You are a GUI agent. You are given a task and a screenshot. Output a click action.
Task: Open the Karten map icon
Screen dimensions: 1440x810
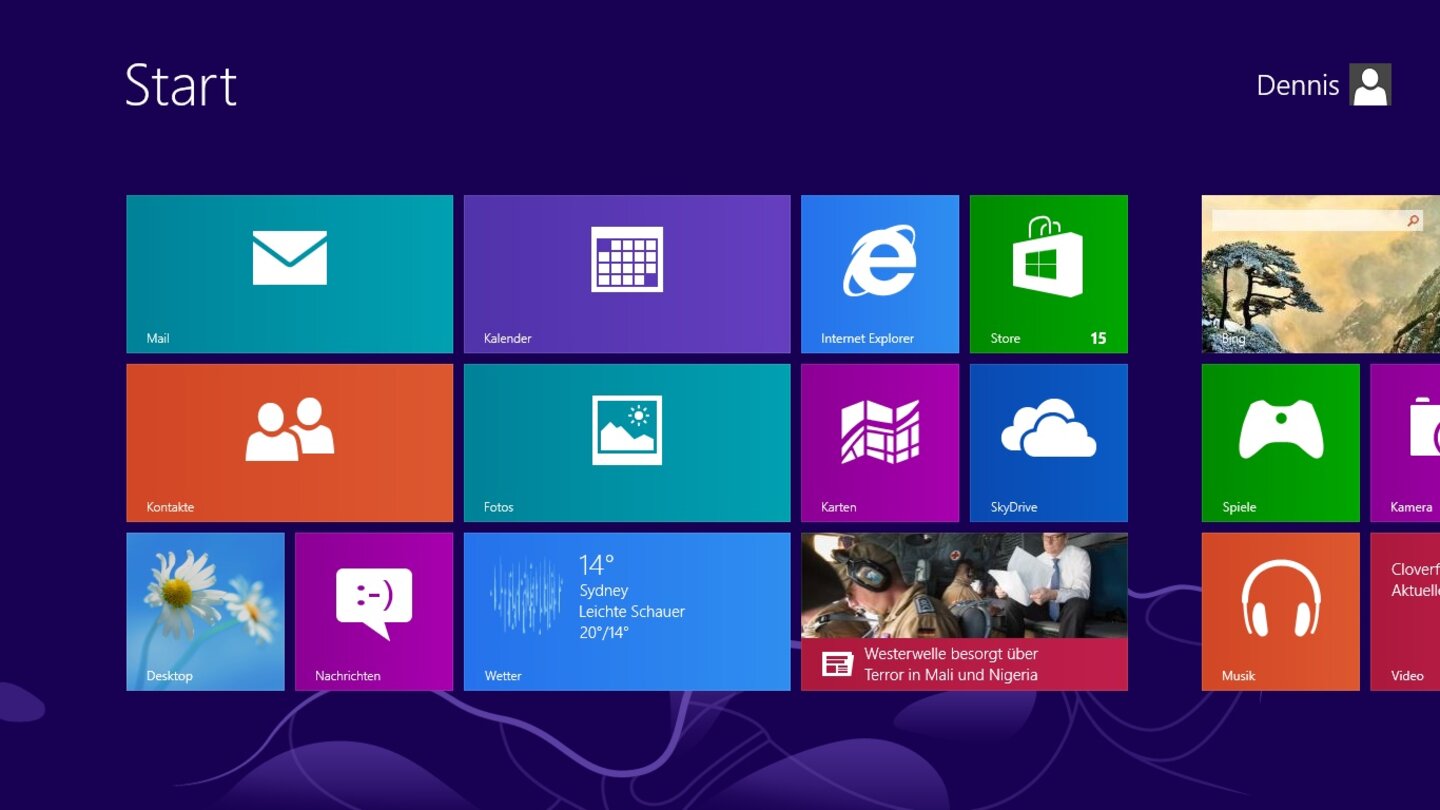coord(880,432)
